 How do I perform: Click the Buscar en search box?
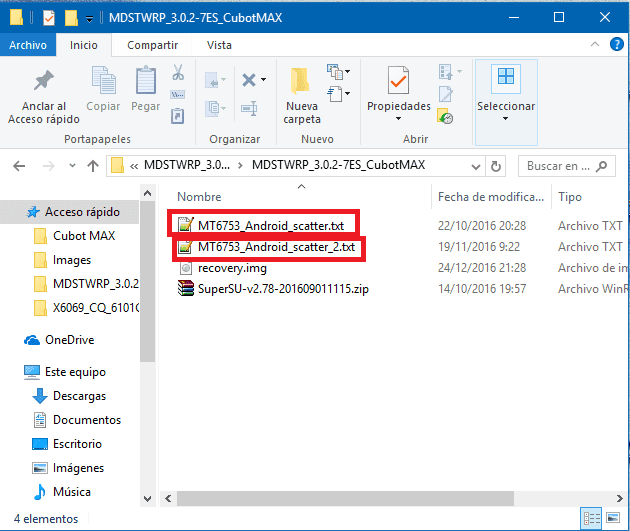coord(566,166)
